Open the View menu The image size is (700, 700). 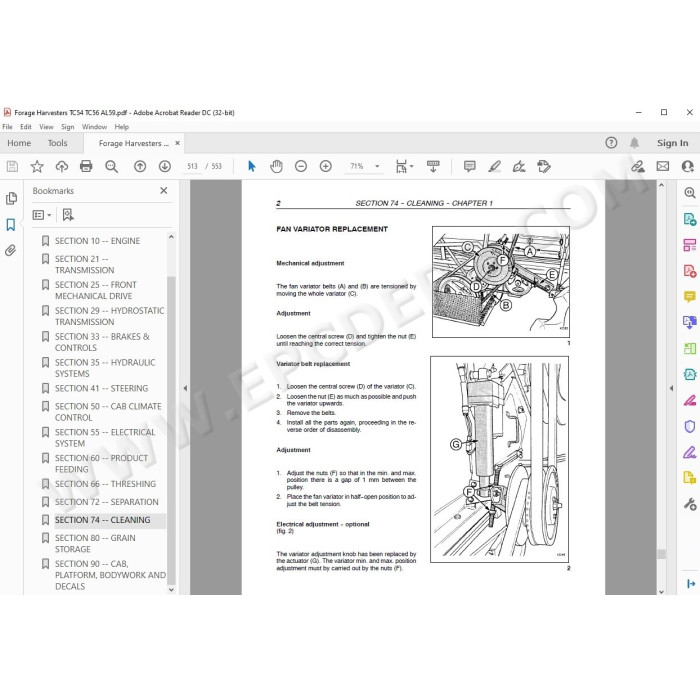(x=46, y=127)
